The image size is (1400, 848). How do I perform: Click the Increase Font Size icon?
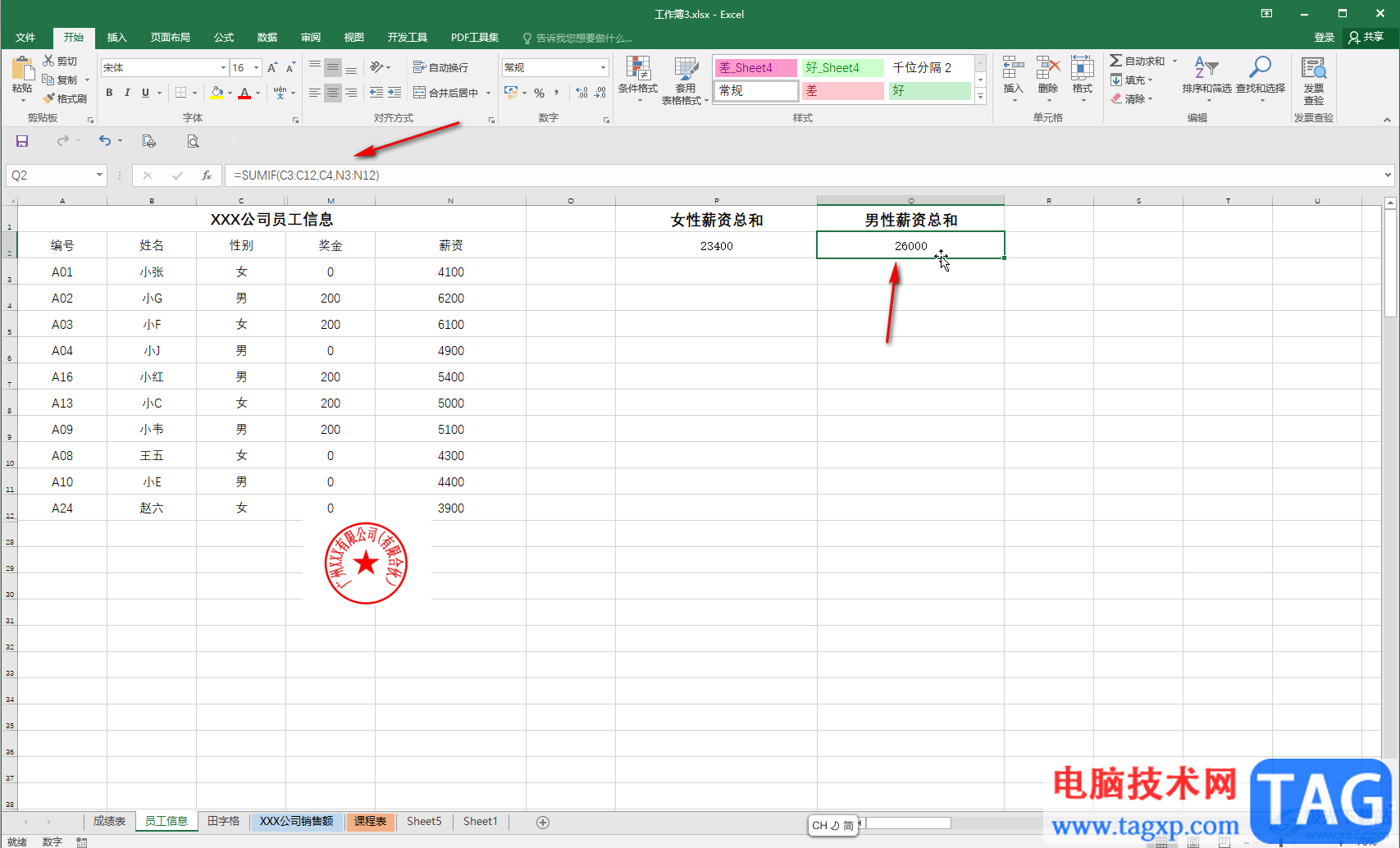[272, 67]
